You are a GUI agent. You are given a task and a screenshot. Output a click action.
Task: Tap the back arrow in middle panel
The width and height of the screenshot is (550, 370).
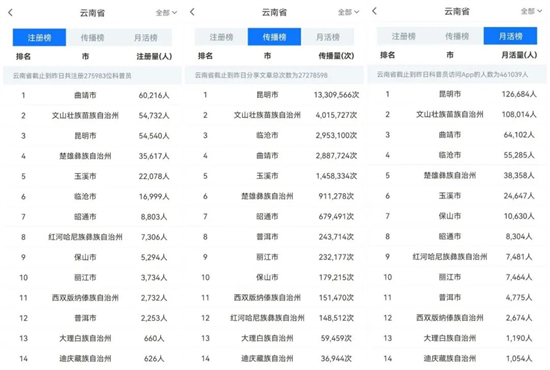click(x=192, y=12)
